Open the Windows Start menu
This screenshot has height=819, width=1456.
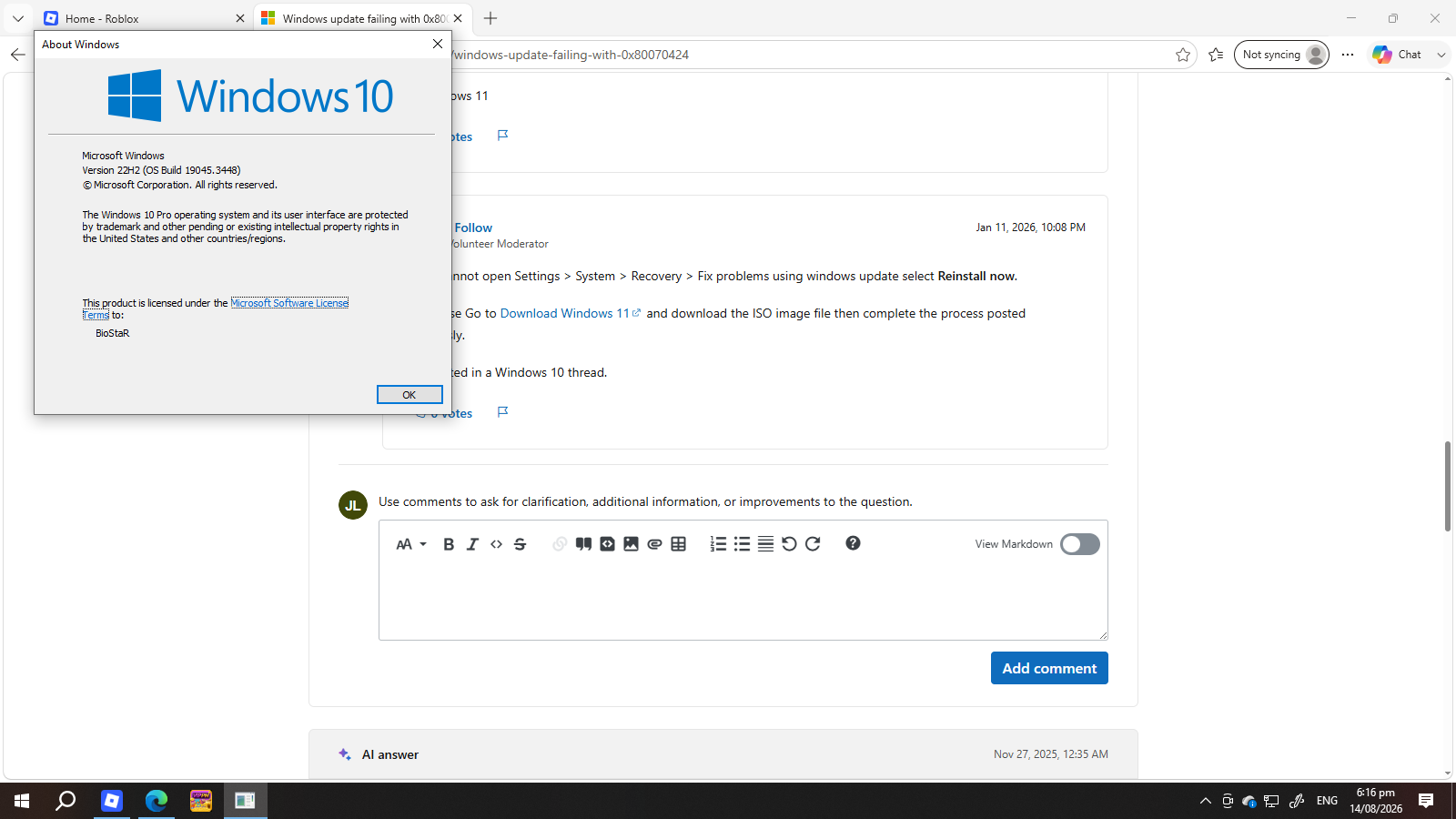pos(22,801)
